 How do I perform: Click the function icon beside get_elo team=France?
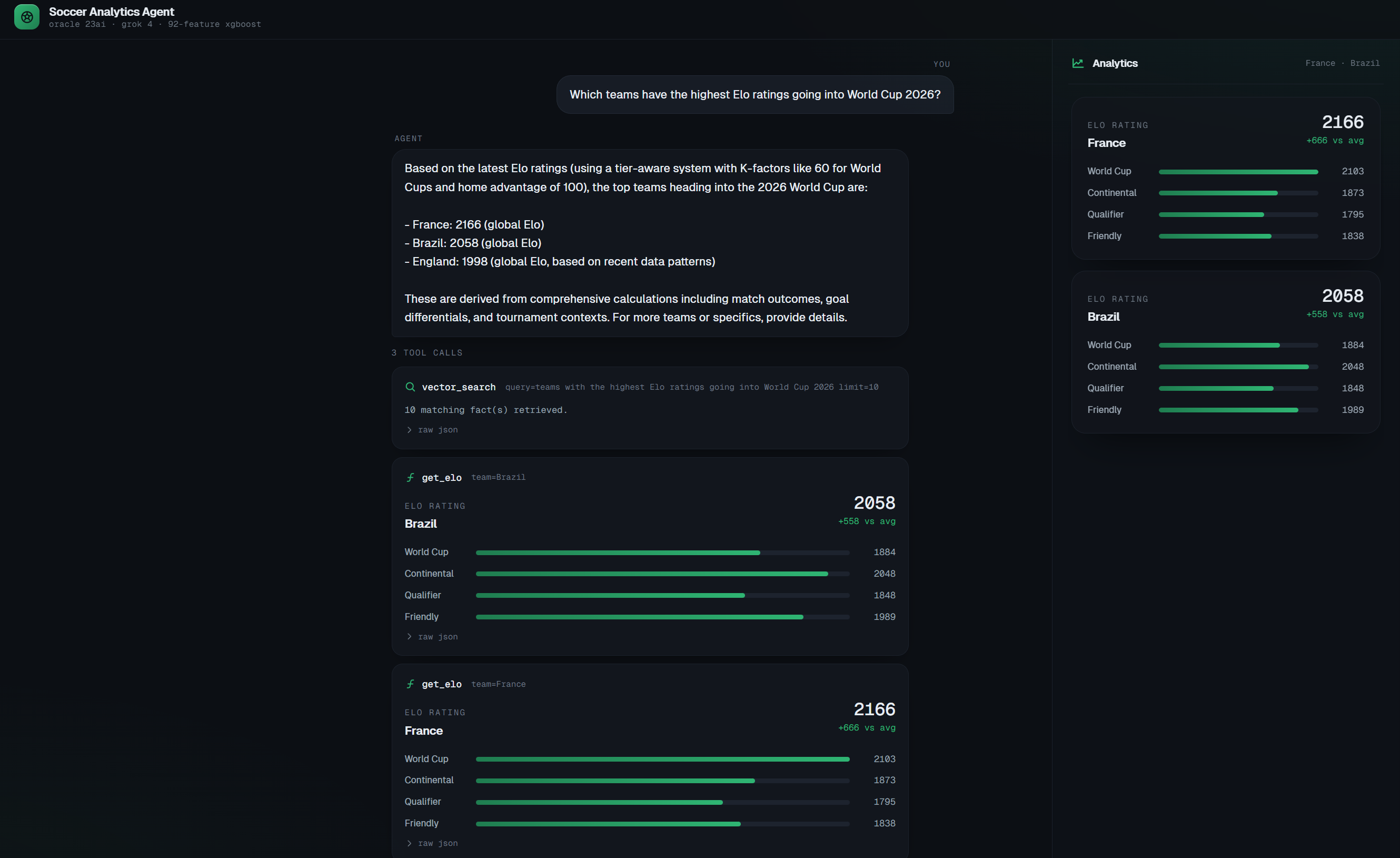(x=410, y=684)
